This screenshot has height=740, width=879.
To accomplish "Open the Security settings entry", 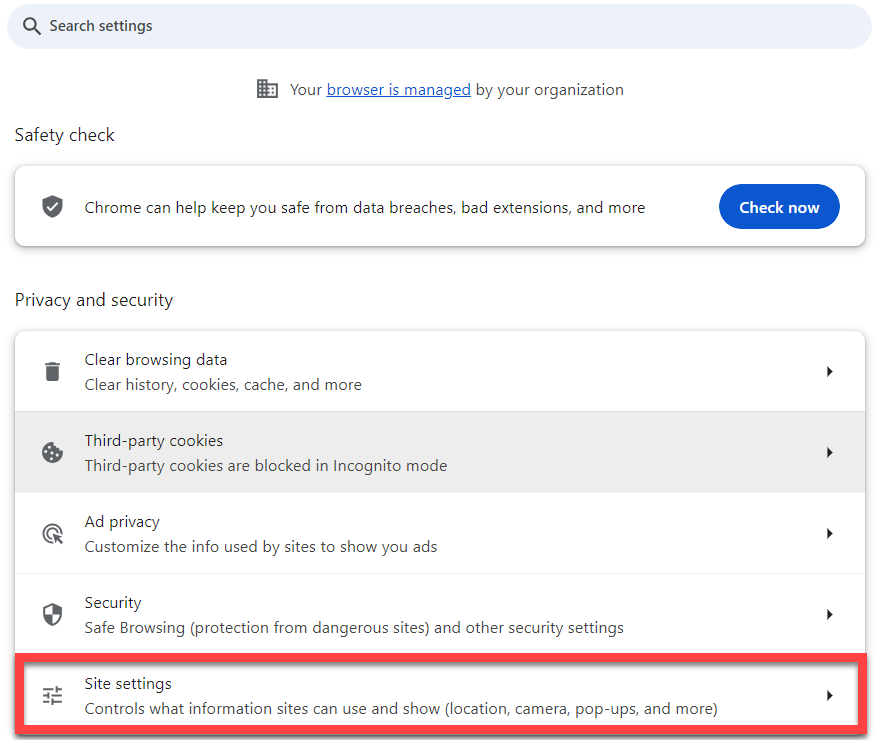I will point(440,614).
